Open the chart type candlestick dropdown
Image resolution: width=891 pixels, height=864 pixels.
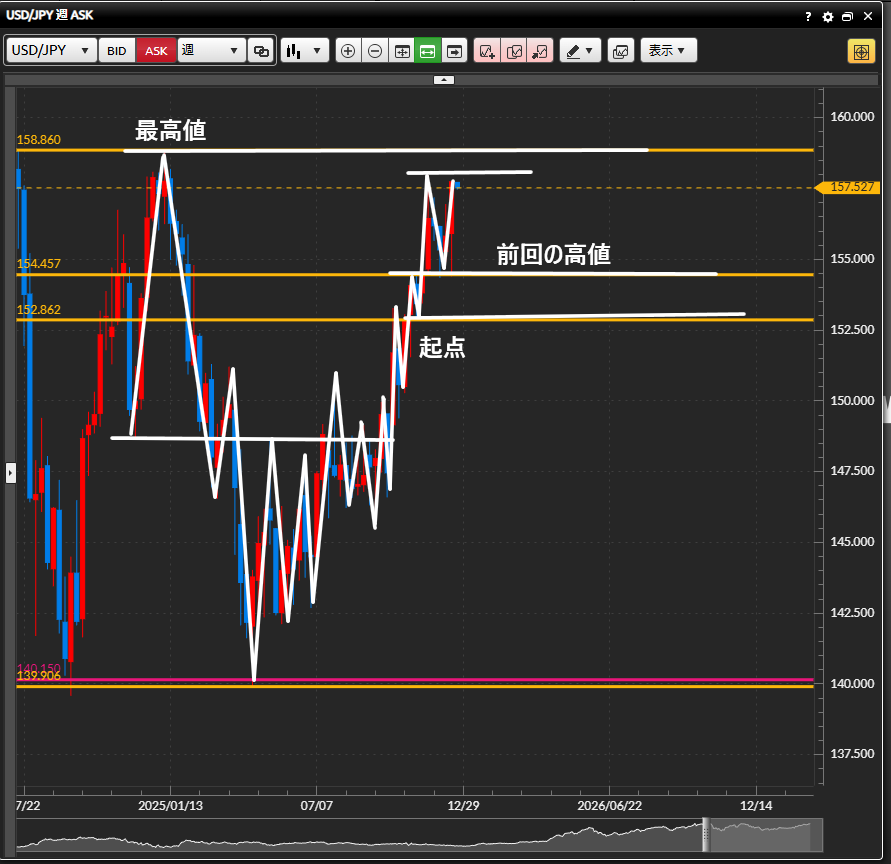click(x=304, y=51)
